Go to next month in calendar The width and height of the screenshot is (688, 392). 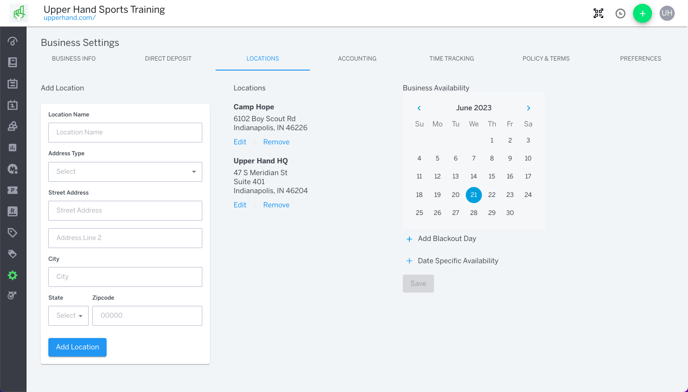pyautogui.click(x=528, y=108)
